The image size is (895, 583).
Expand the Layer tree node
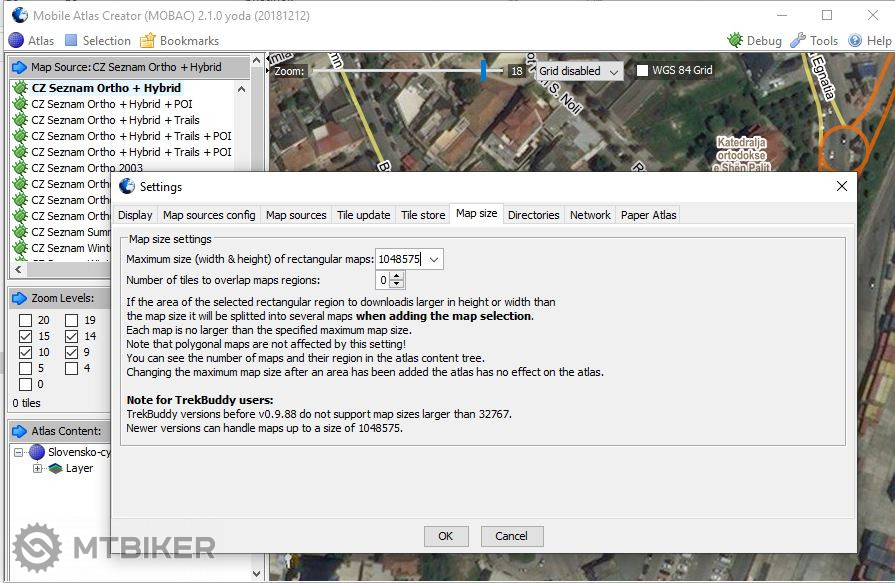(x=38, y=468)
